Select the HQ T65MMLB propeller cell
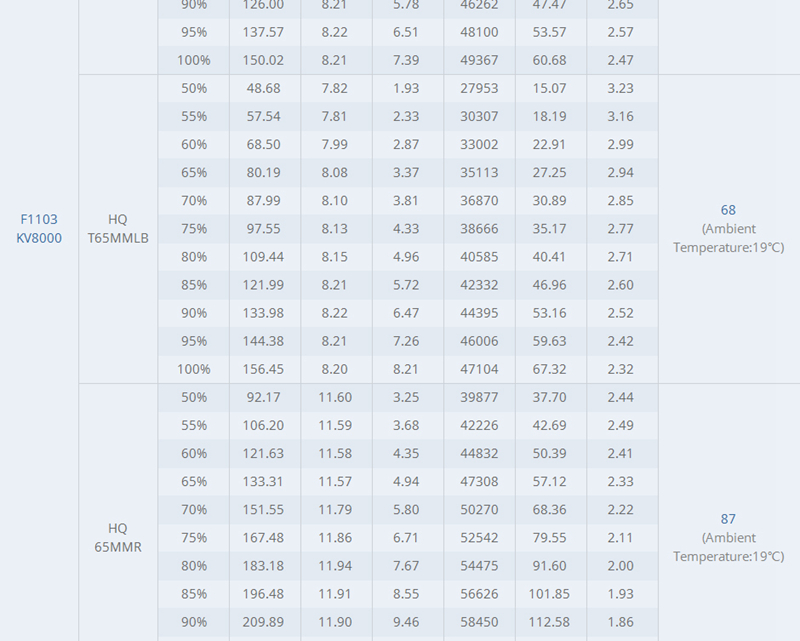Viewport: 800px width, 641px height. [x=118, y=229]
